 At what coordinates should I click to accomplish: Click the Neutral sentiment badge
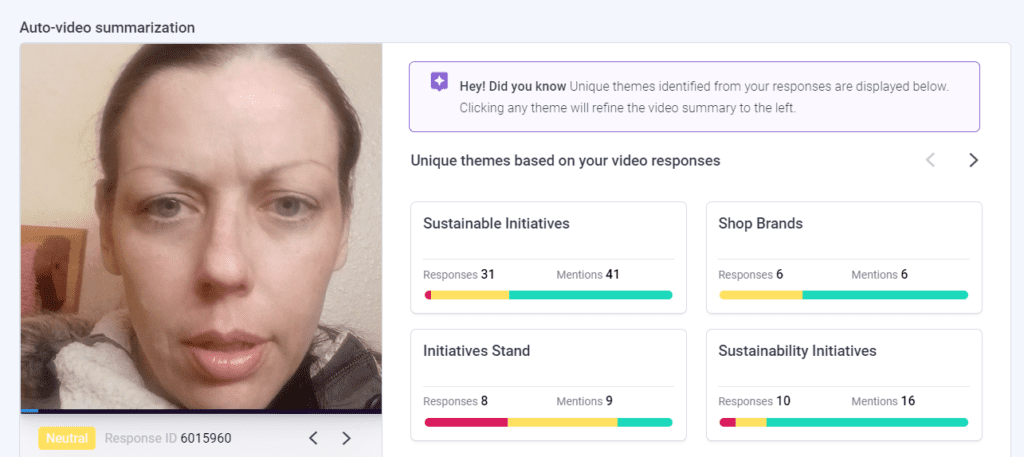point(67,438)
